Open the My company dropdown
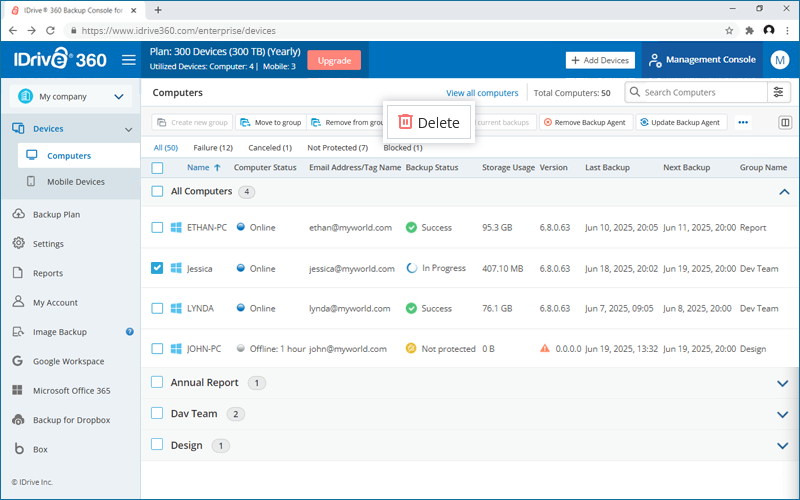Viewport: 800px width, 500px height. pos(70,96)
